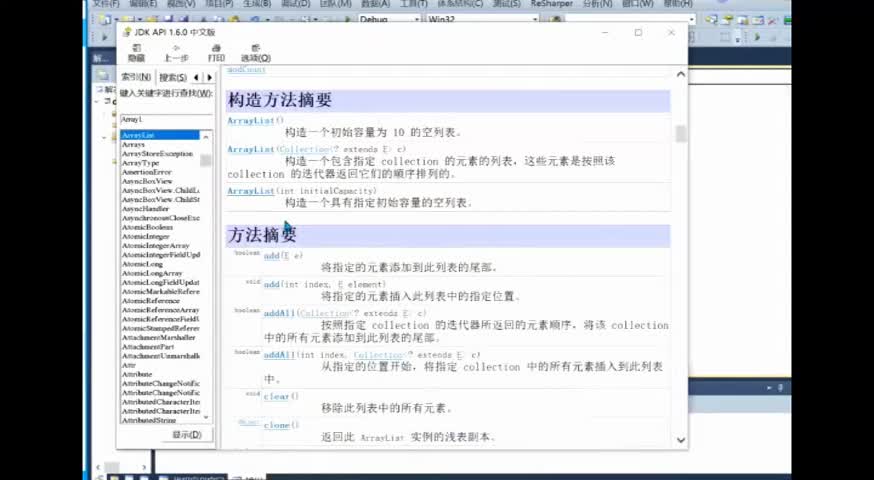Select AtomicReference in the index list
The width and height of the screenshot is (874, 480).
pyautogui.click(x=150, y=300)
